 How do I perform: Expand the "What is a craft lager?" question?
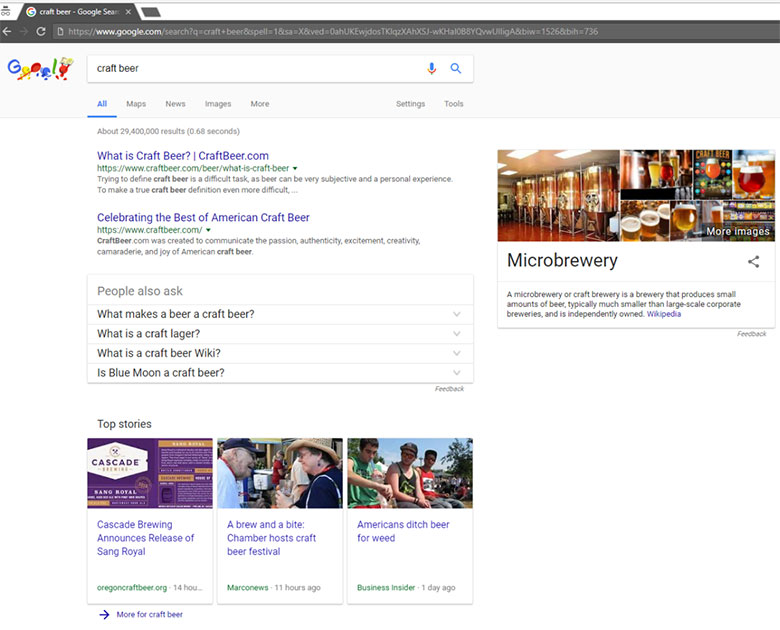tap(456, 334)
